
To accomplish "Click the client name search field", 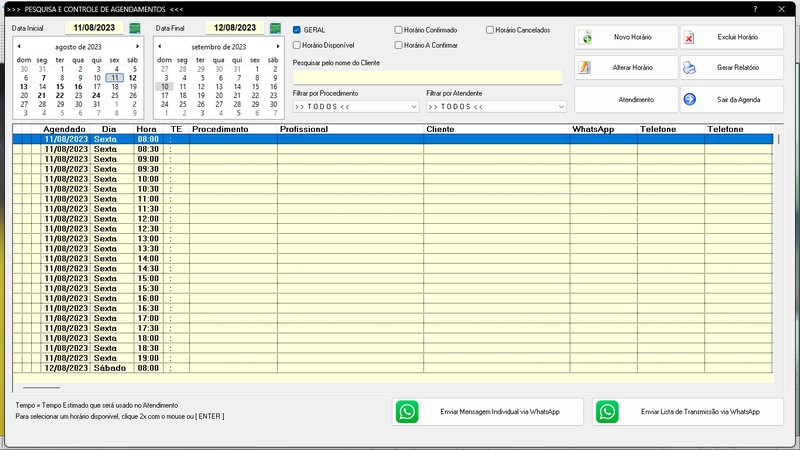I will click(428, 77).
